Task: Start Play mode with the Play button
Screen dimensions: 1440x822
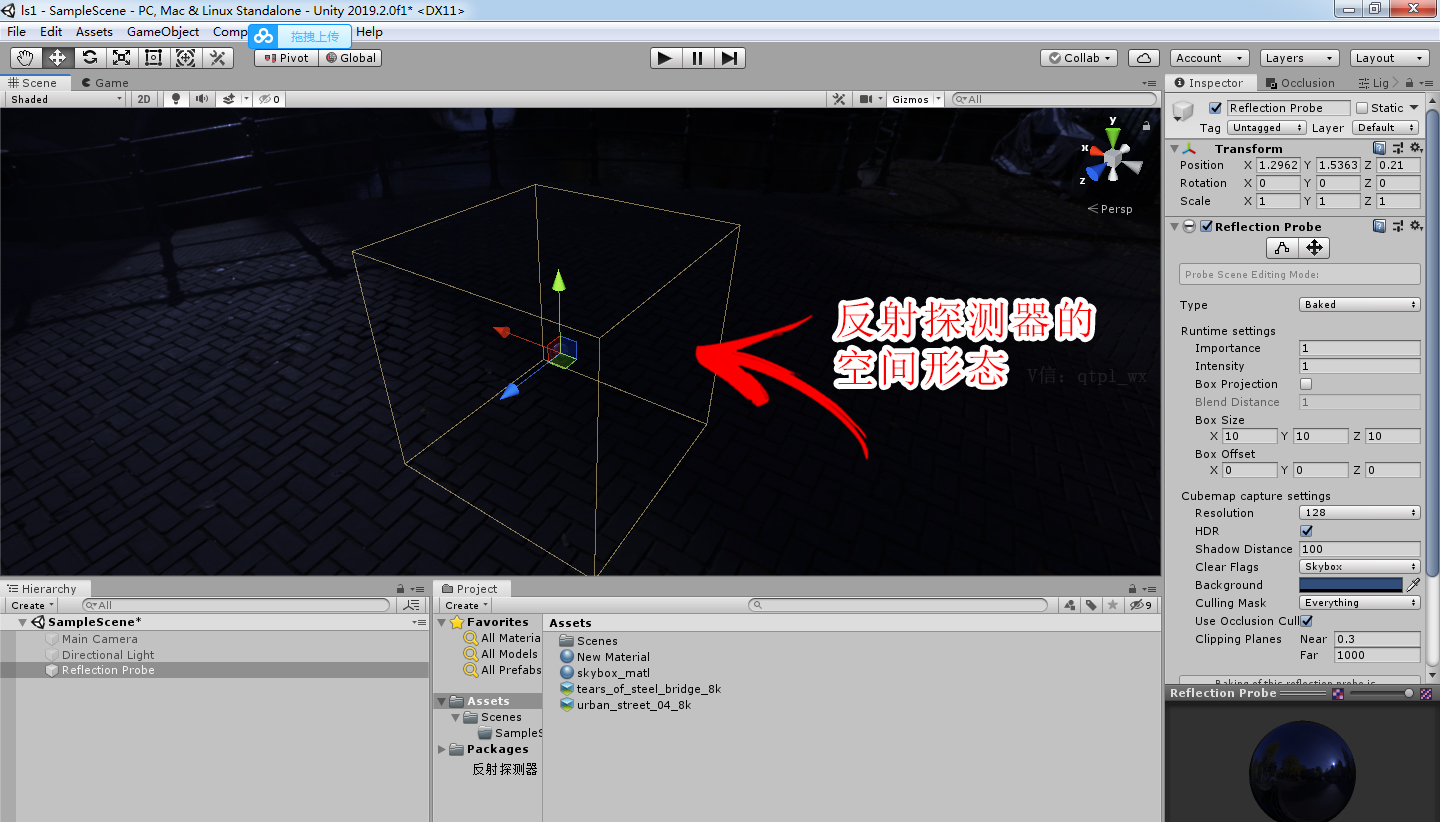Action: (x=665, y=58)
